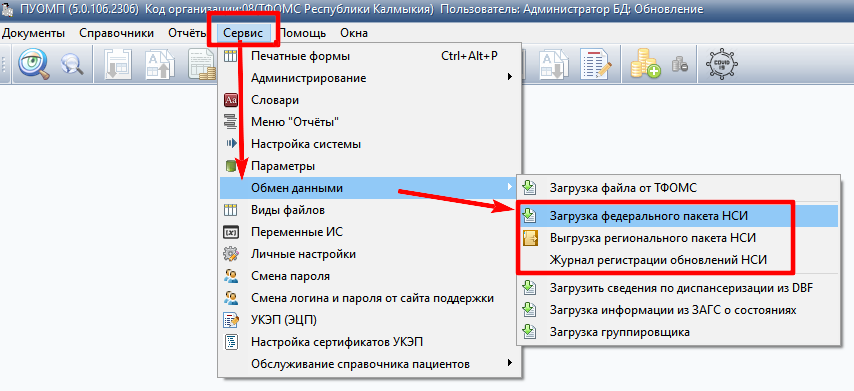854x391 pixels.
Task: Click the certificate icon beside Настройка сертификатов УКЭП
Action: pyautogui.click(x=231, y=342)
